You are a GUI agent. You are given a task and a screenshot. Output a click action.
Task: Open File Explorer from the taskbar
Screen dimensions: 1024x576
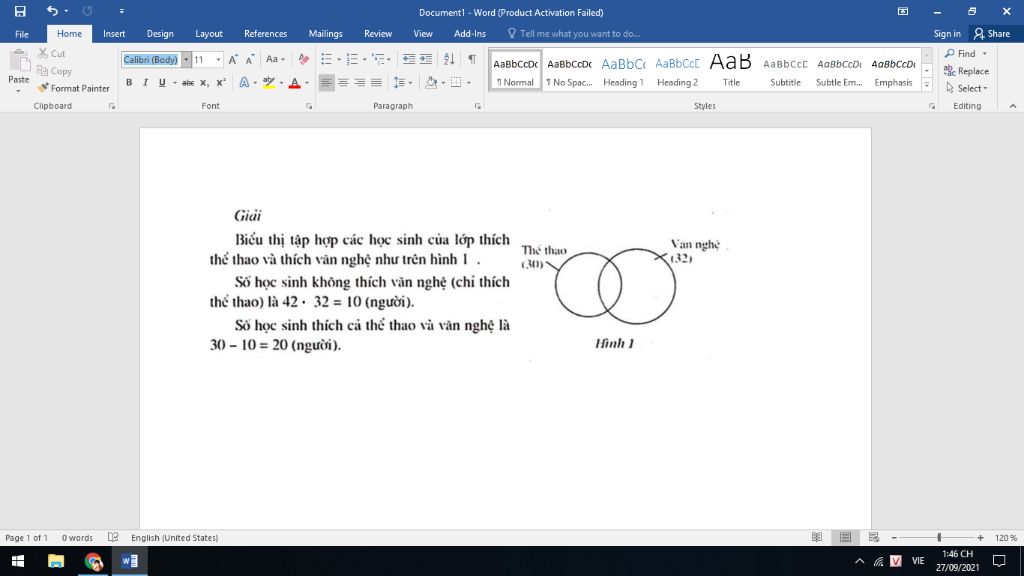coord(56,561)
